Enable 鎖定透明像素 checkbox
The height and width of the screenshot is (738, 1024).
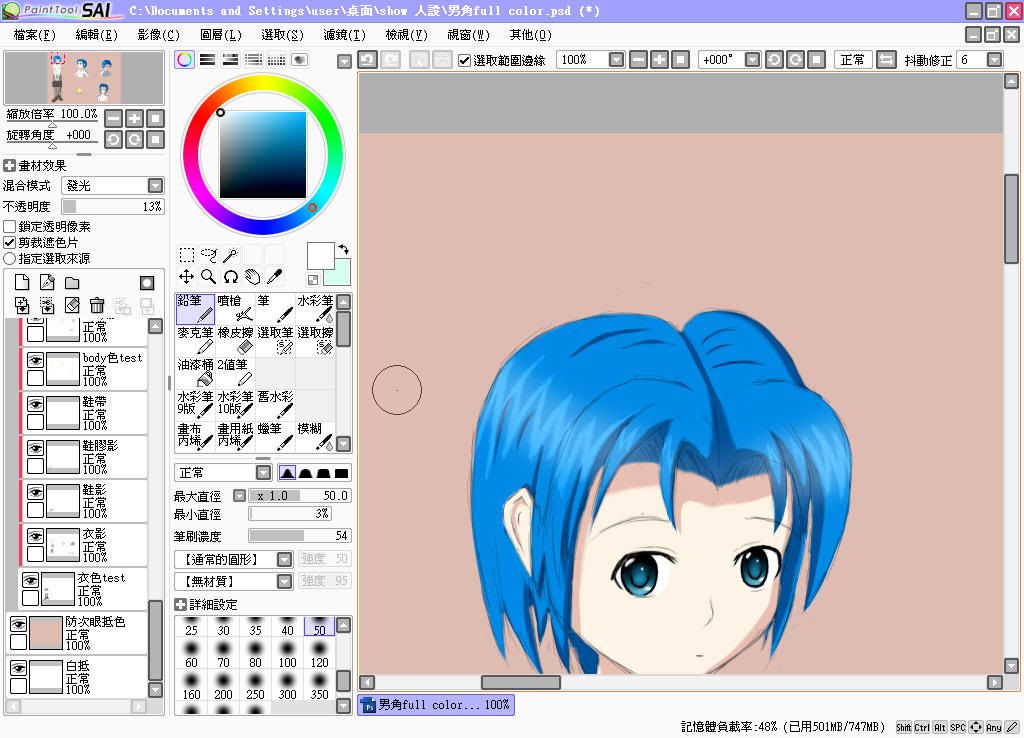click(10, 227)
